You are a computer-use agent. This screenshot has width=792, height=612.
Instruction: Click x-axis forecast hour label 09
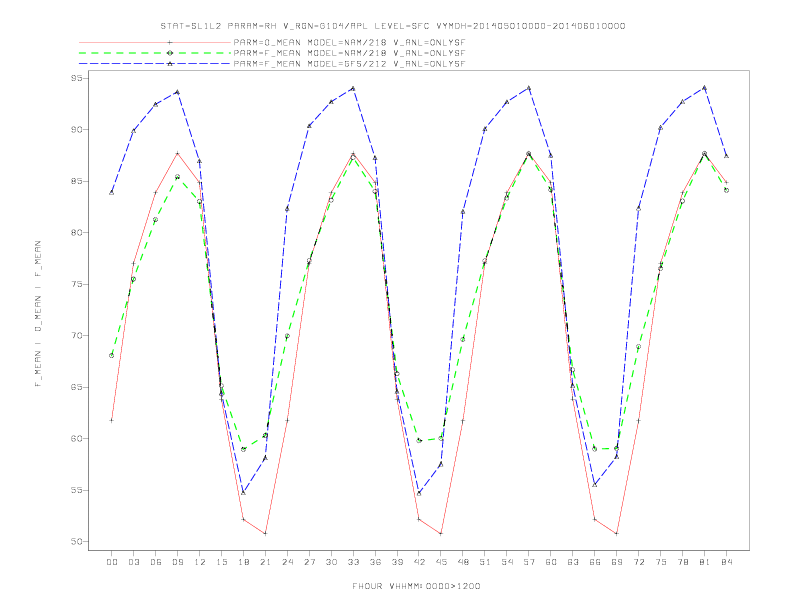[177, 562]
